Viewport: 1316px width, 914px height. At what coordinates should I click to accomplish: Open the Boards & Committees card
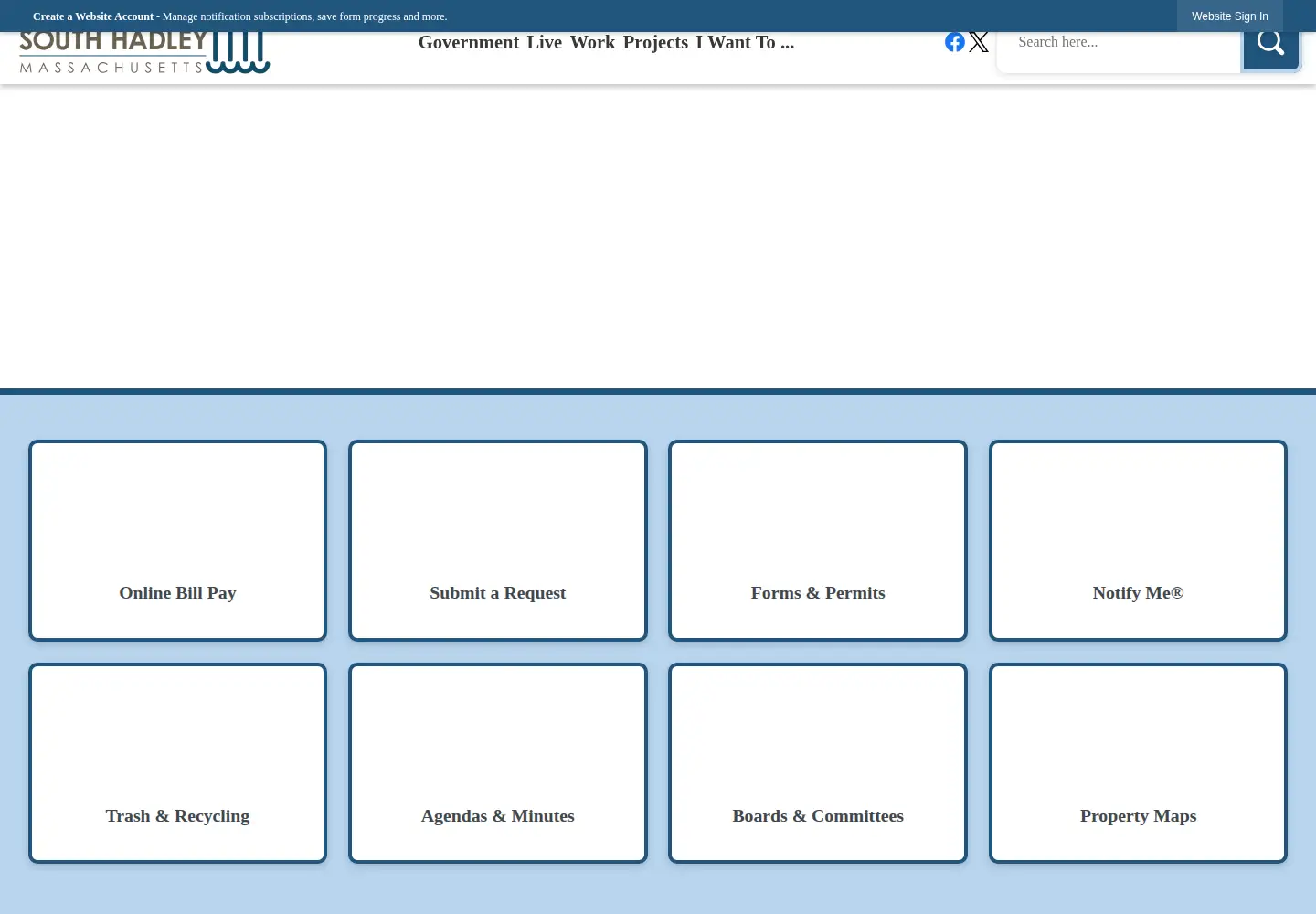pyautogui.click(x=818, y=763)
